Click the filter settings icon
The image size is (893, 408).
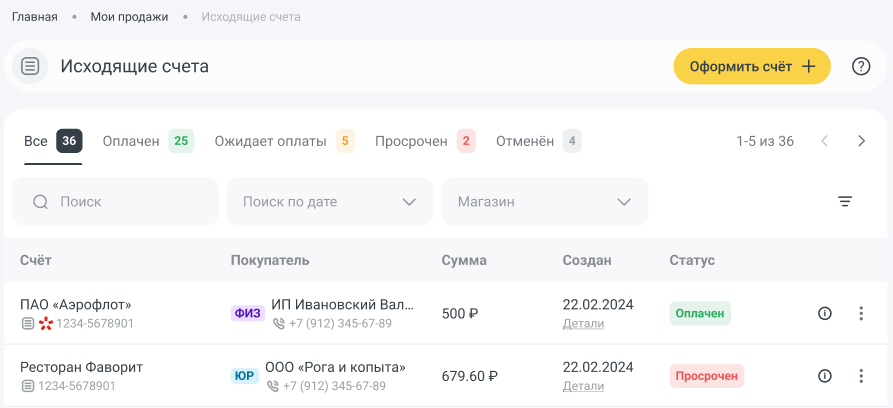pyautogui.click(x=845, y=202)
